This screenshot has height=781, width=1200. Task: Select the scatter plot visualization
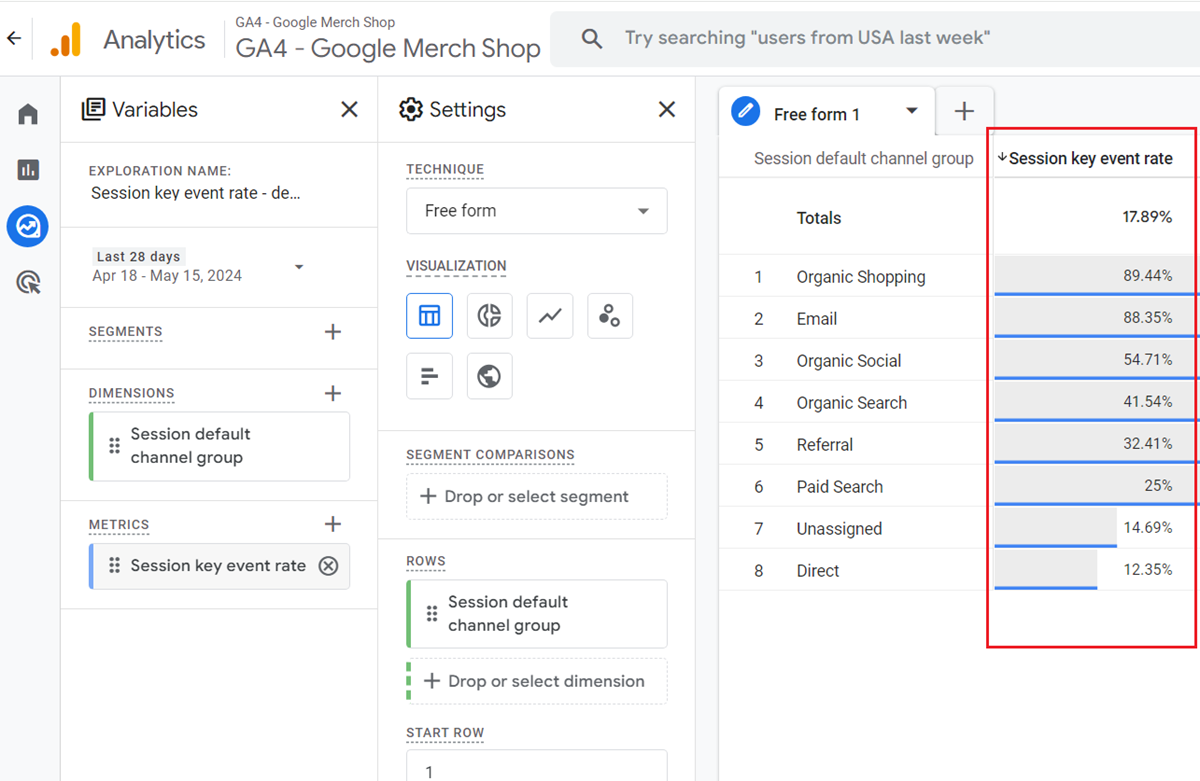click(610, 315)
